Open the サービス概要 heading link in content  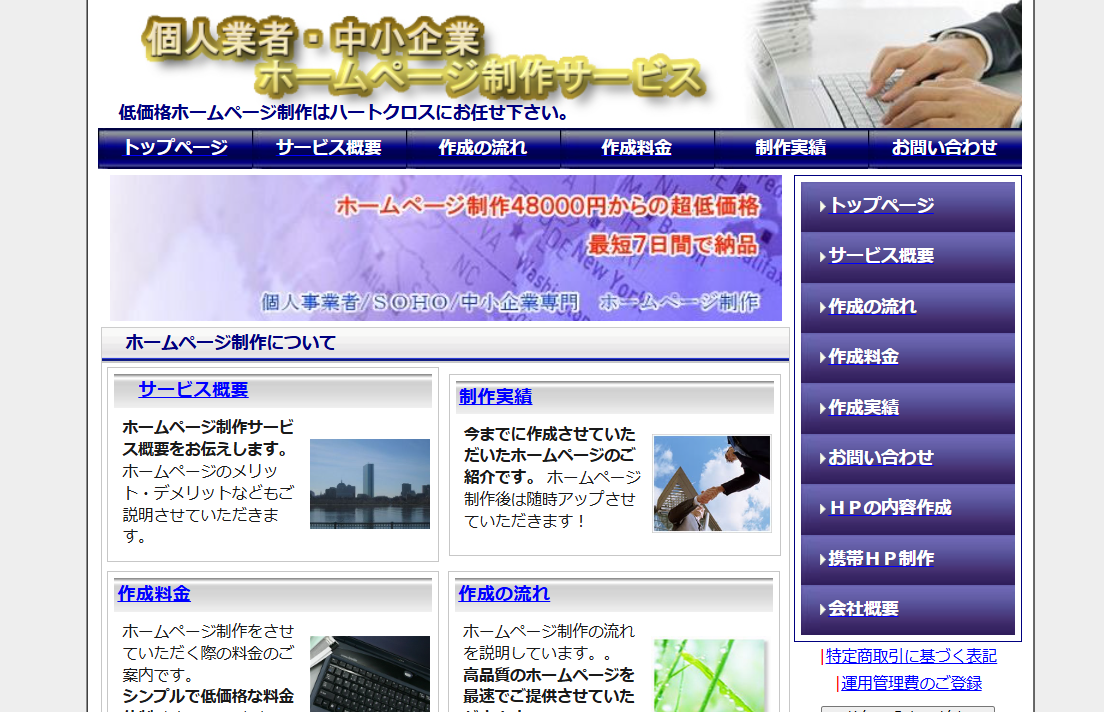pyautogui.click(x=193, y=390)
